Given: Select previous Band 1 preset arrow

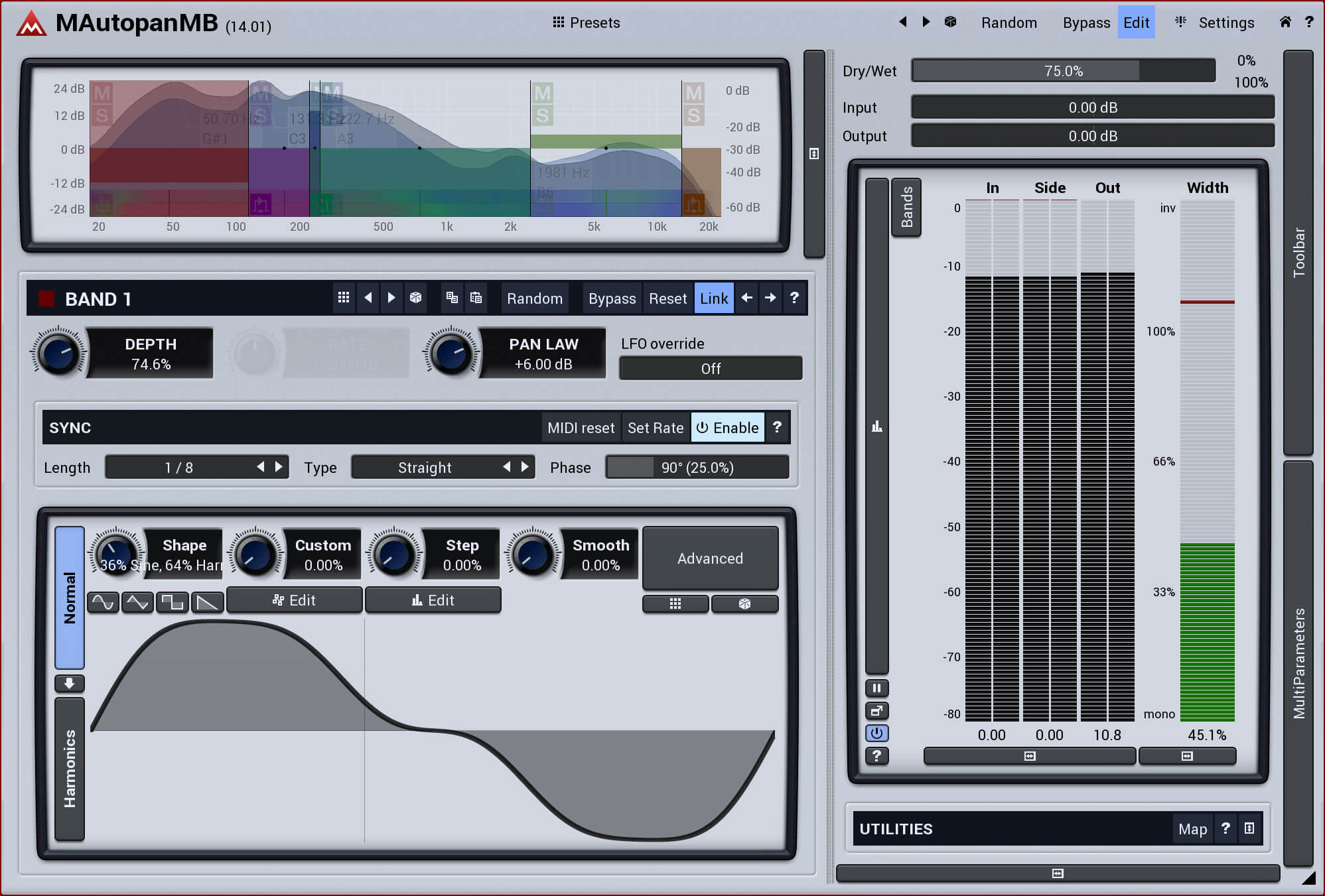Looking at the screenshot, I should [x=368, y=298].
